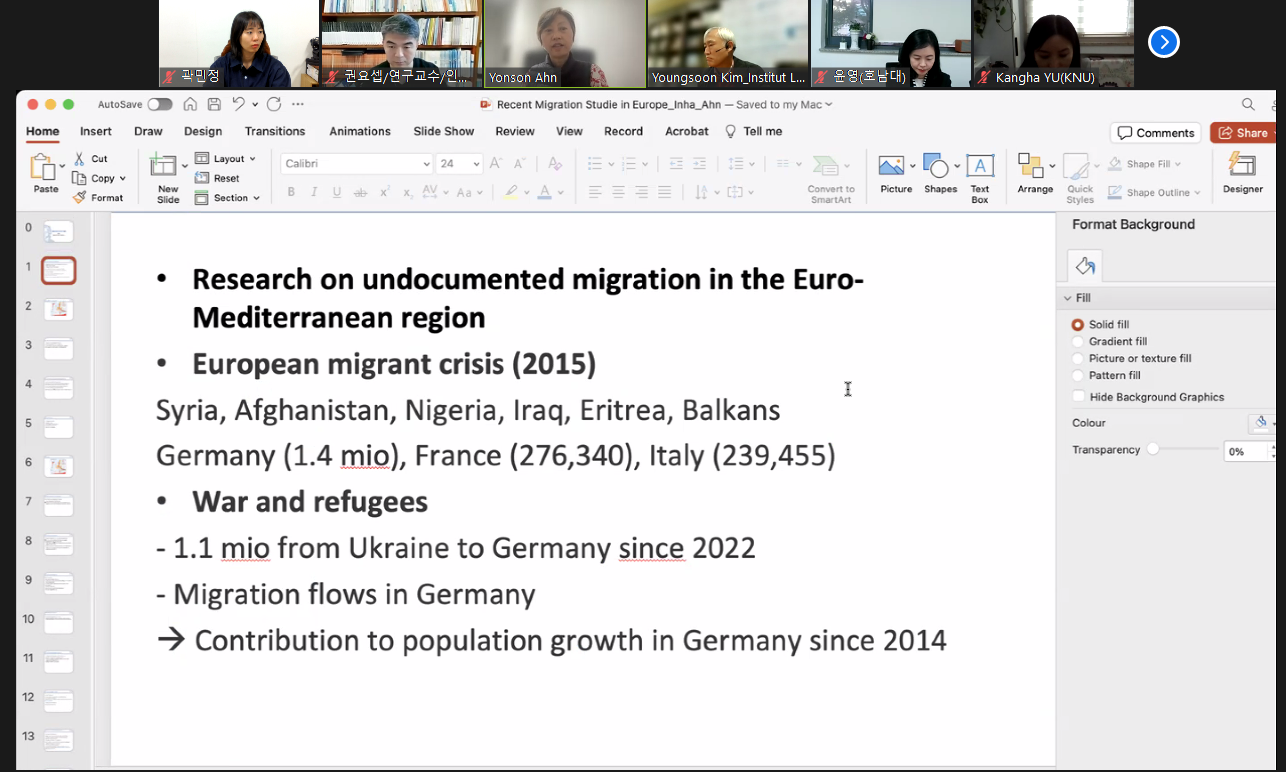Adjust the Transparency slider
The image size is (1286, 772).
point(1153,450)
